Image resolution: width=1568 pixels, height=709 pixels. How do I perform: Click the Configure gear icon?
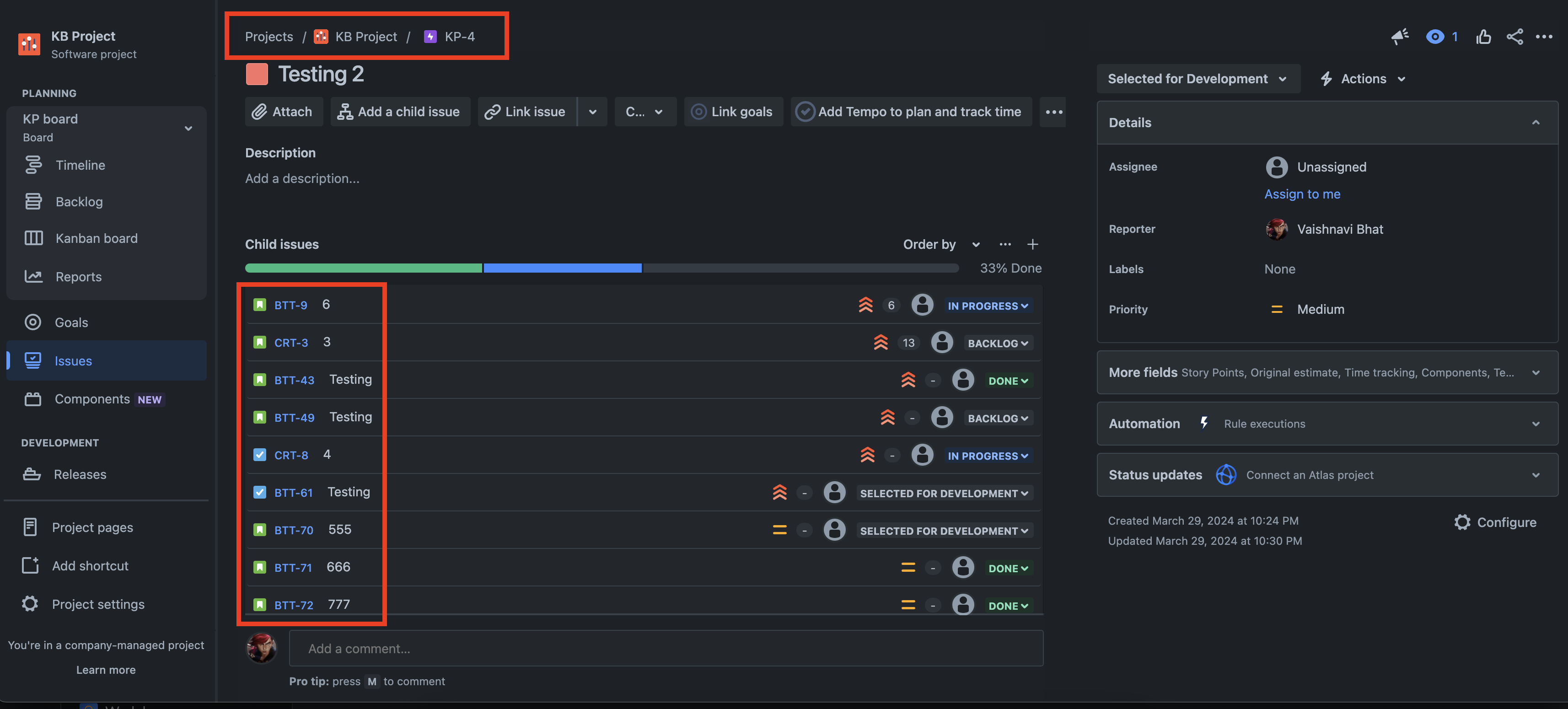1462,522
